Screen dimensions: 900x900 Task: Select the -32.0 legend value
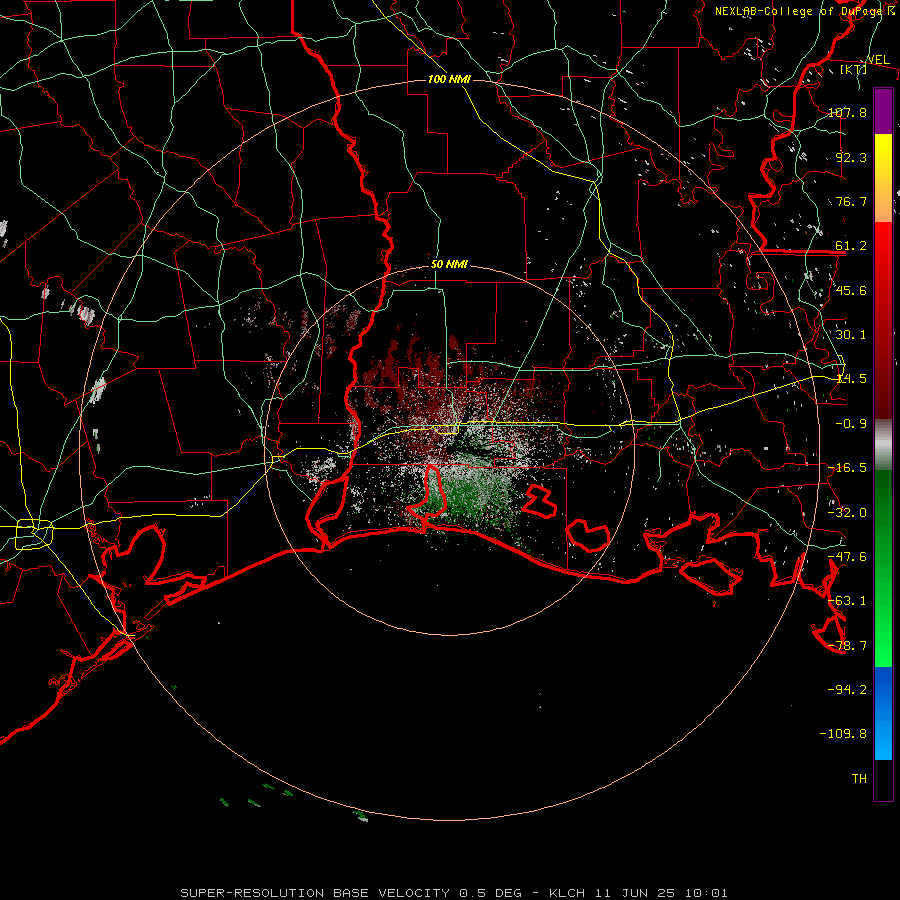pos(847,513)
